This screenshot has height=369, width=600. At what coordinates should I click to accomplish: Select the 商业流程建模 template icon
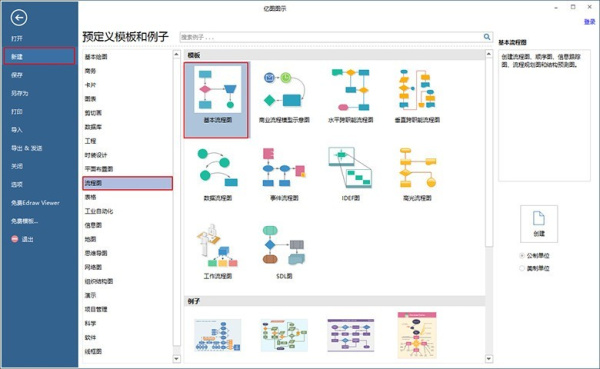click(284, 89)
